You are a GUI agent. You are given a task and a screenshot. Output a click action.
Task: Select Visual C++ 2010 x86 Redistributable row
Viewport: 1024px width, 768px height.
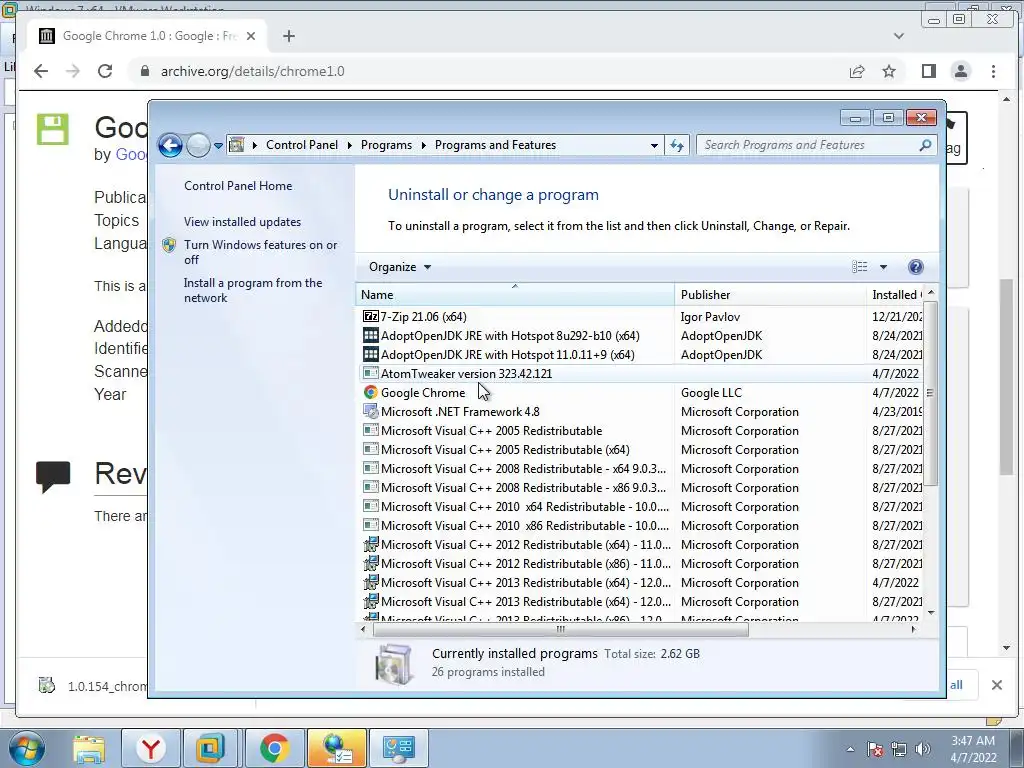pos(640,525)
